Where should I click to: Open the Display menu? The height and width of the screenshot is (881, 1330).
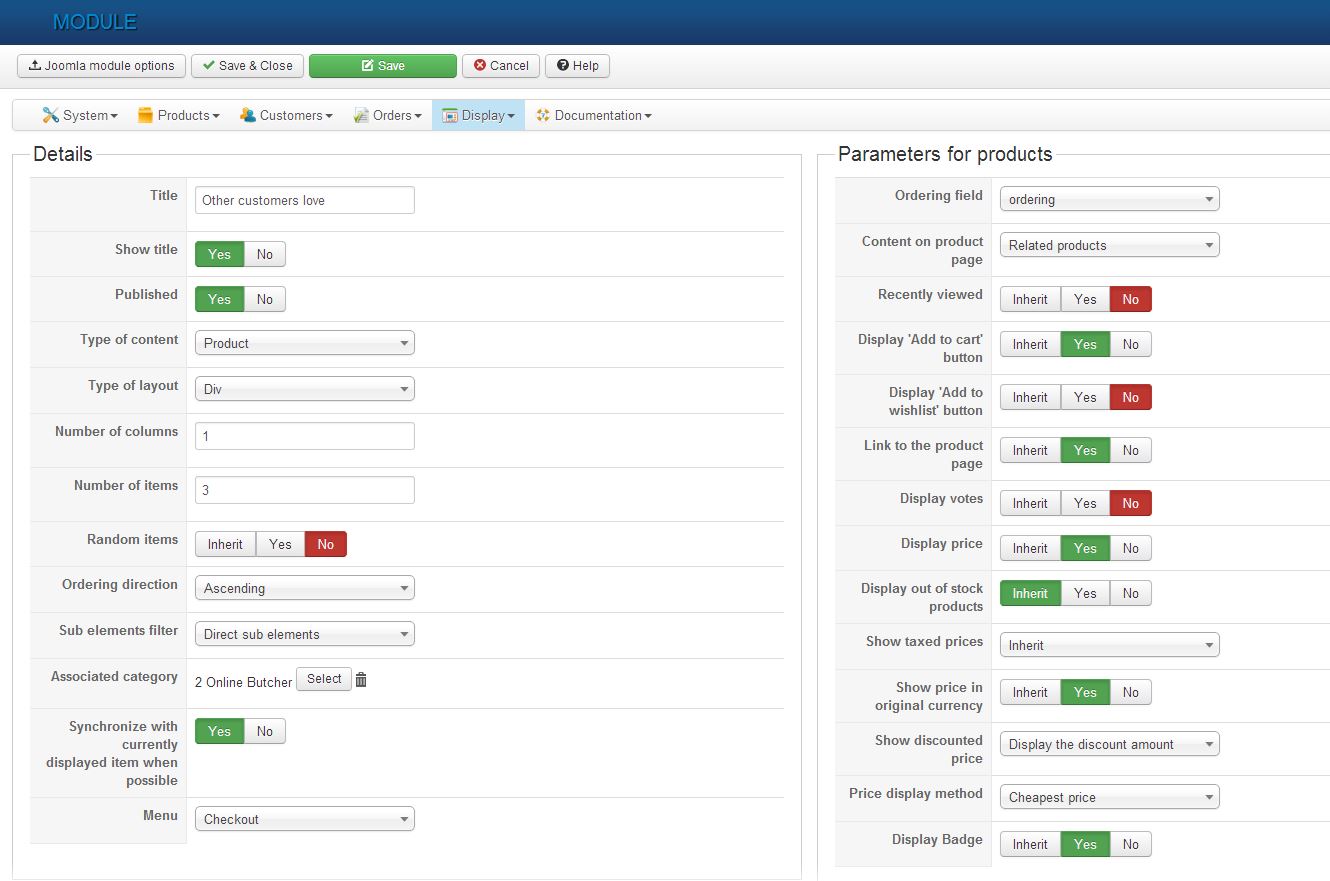coord(478,115)
